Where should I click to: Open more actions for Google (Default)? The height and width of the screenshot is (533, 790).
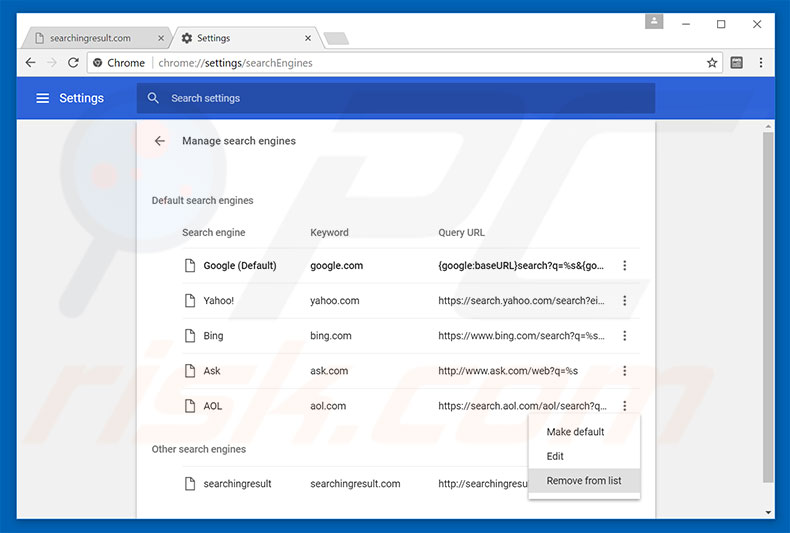[624, 265]
